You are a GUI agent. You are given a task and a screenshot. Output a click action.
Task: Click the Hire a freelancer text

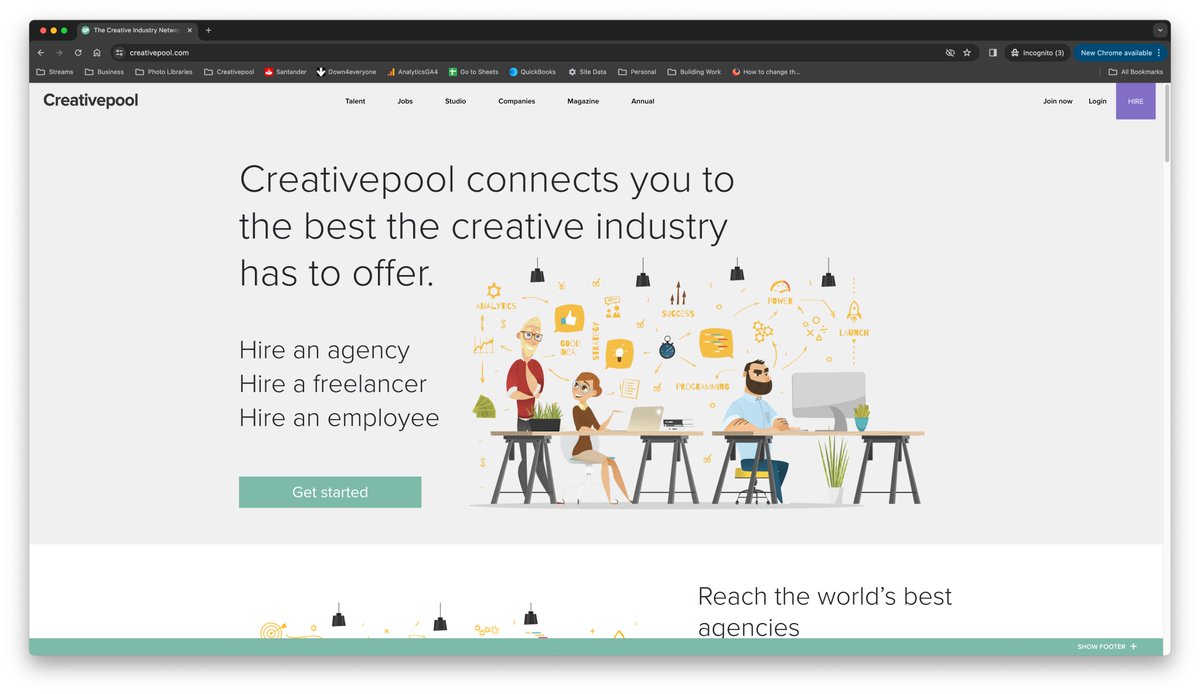coord(333,384)
